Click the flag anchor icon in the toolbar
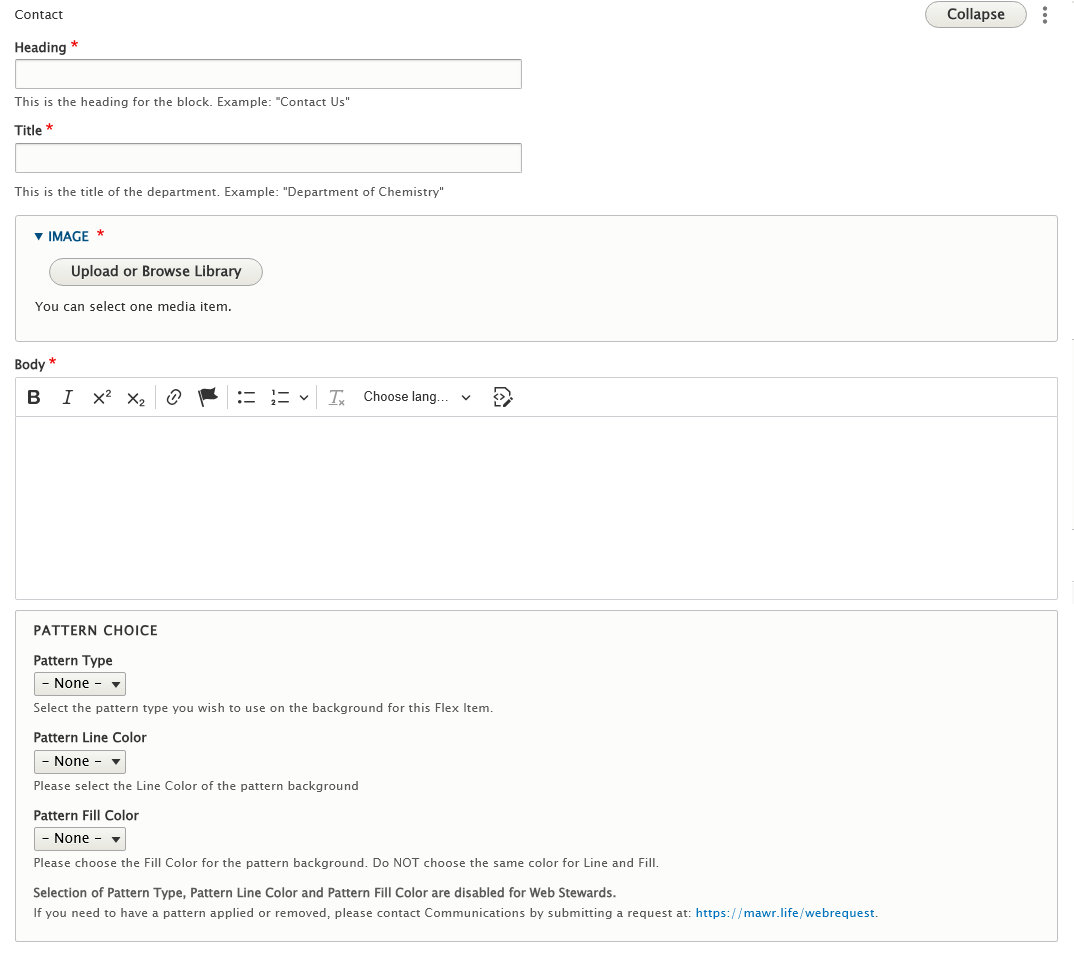 (x=207, y=397)
